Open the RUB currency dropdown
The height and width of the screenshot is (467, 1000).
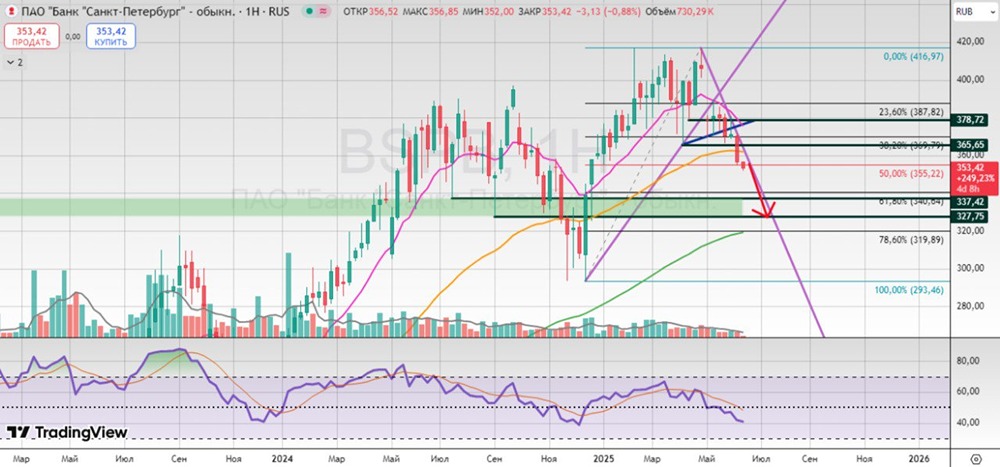973,12
